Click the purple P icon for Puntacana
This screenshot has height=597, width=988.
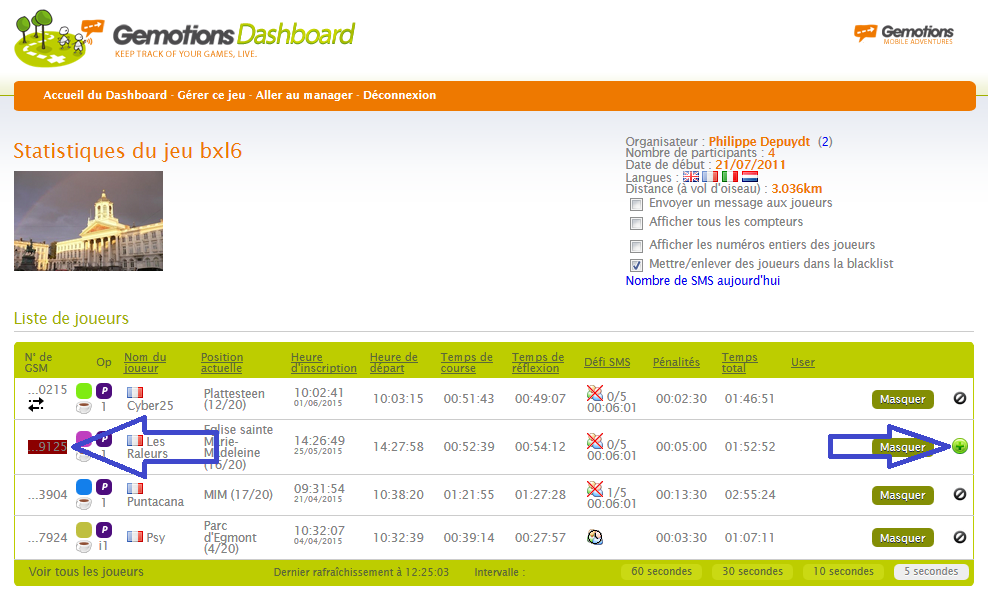click(104, 486)
